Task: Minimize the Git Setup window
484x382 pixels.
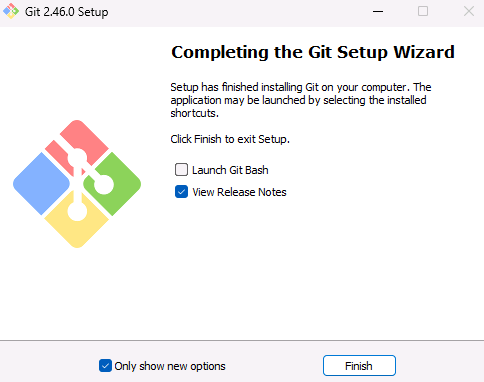Action: tap(378, 11)
